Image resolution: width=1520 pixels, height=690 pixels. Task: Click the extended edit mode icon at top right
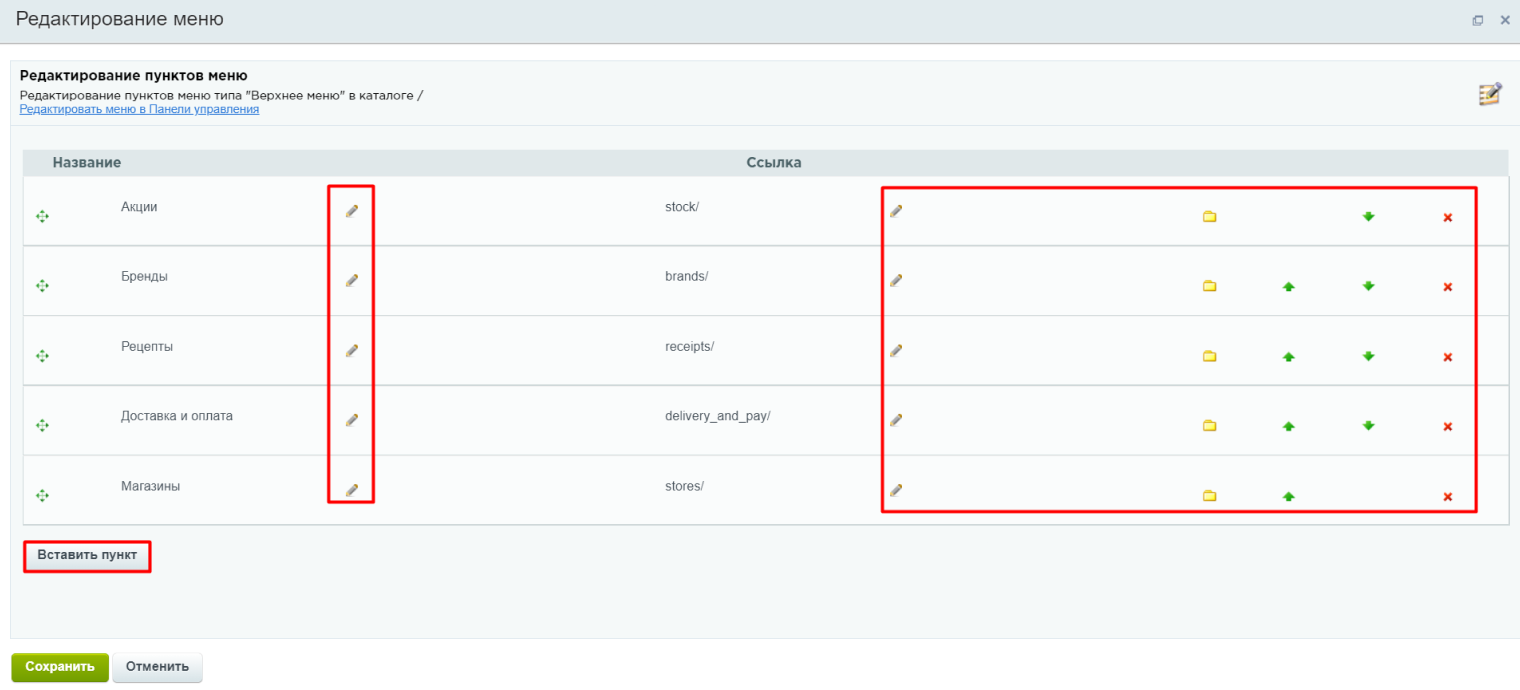click(x=1490, y=94)
